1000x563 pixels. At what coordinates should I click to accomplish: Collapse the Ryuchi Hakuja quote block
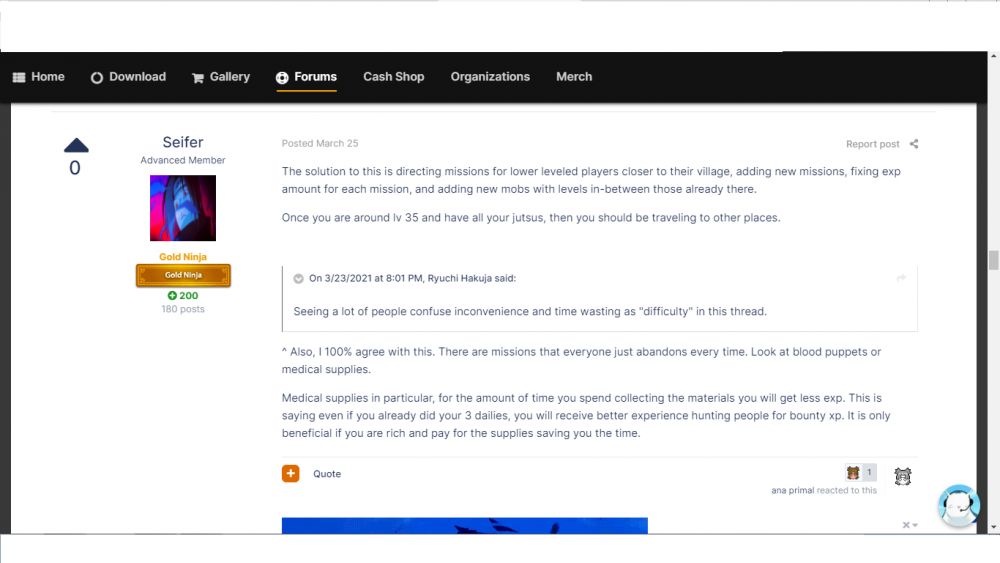point(298,279)
